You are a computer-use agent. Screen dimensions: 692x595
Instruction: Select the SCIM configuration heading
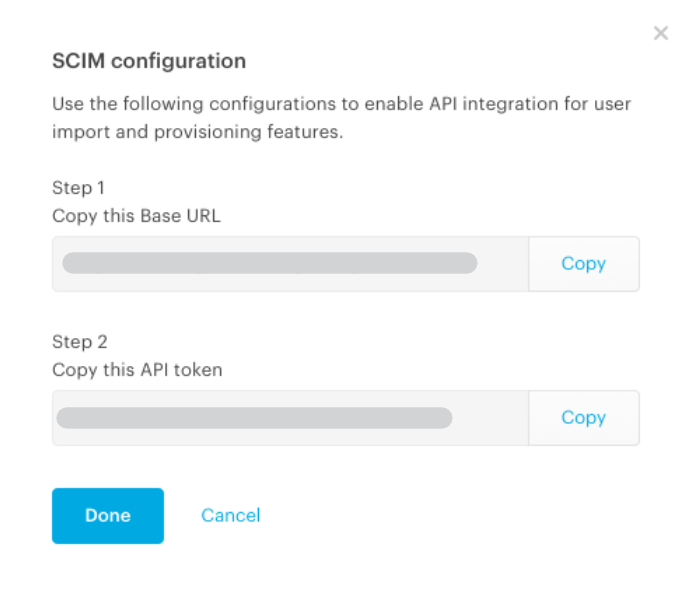(x=149, y=61)
